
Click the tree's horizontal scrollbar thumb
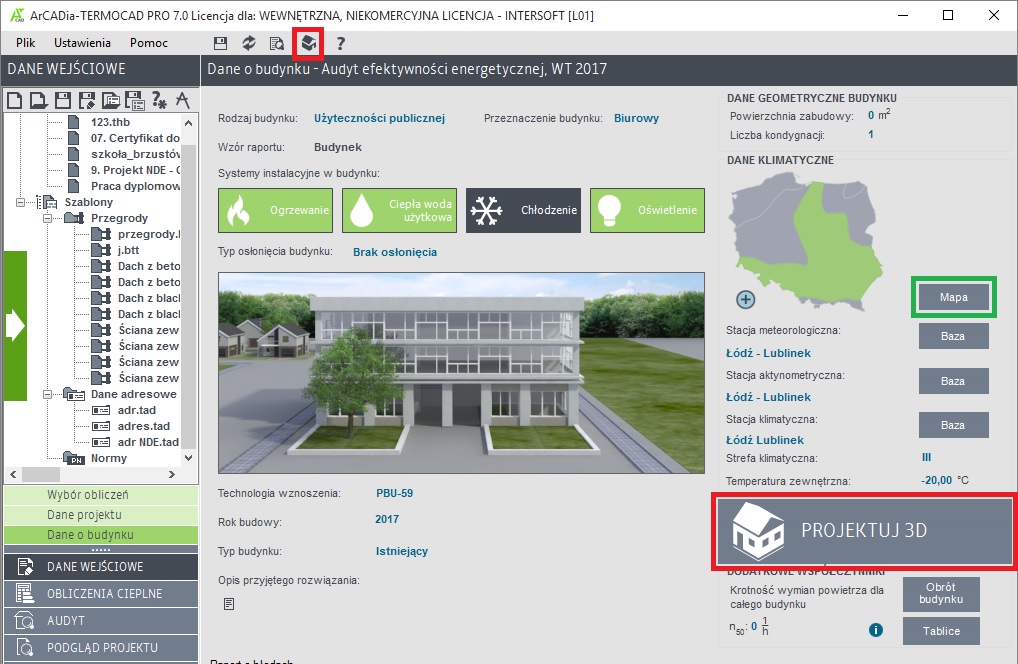40,474
